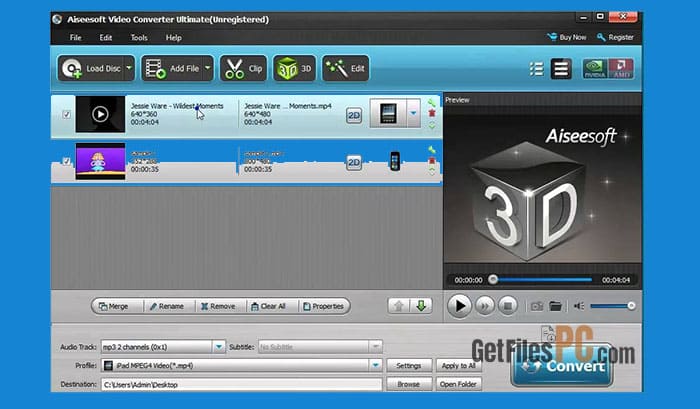Open the Help menu

tap(174, 38)
